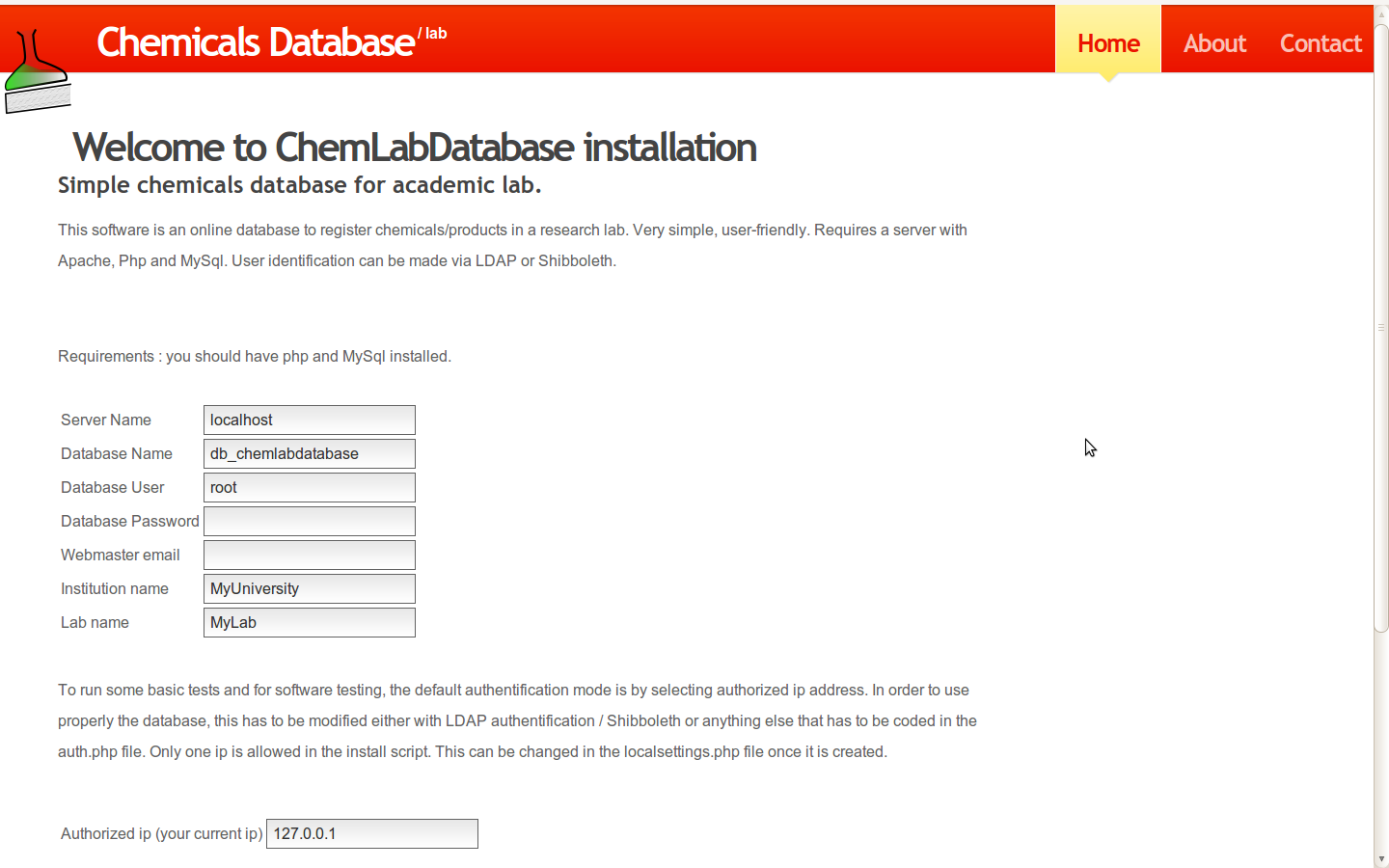This screenshot has height=868, width=1389.
Task: Click the Server Name input field
Action: click(309, 420)
